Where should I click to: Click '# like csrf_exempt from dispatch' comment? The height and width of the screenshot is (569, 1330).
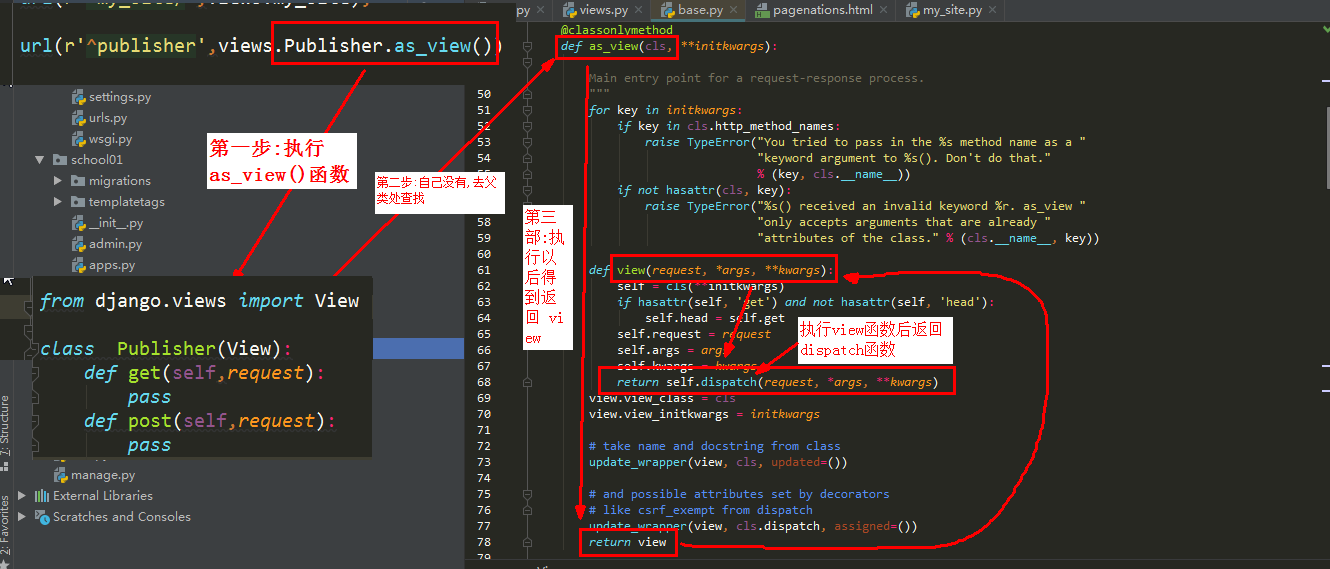pyautogui.click(x=701, y=510)
